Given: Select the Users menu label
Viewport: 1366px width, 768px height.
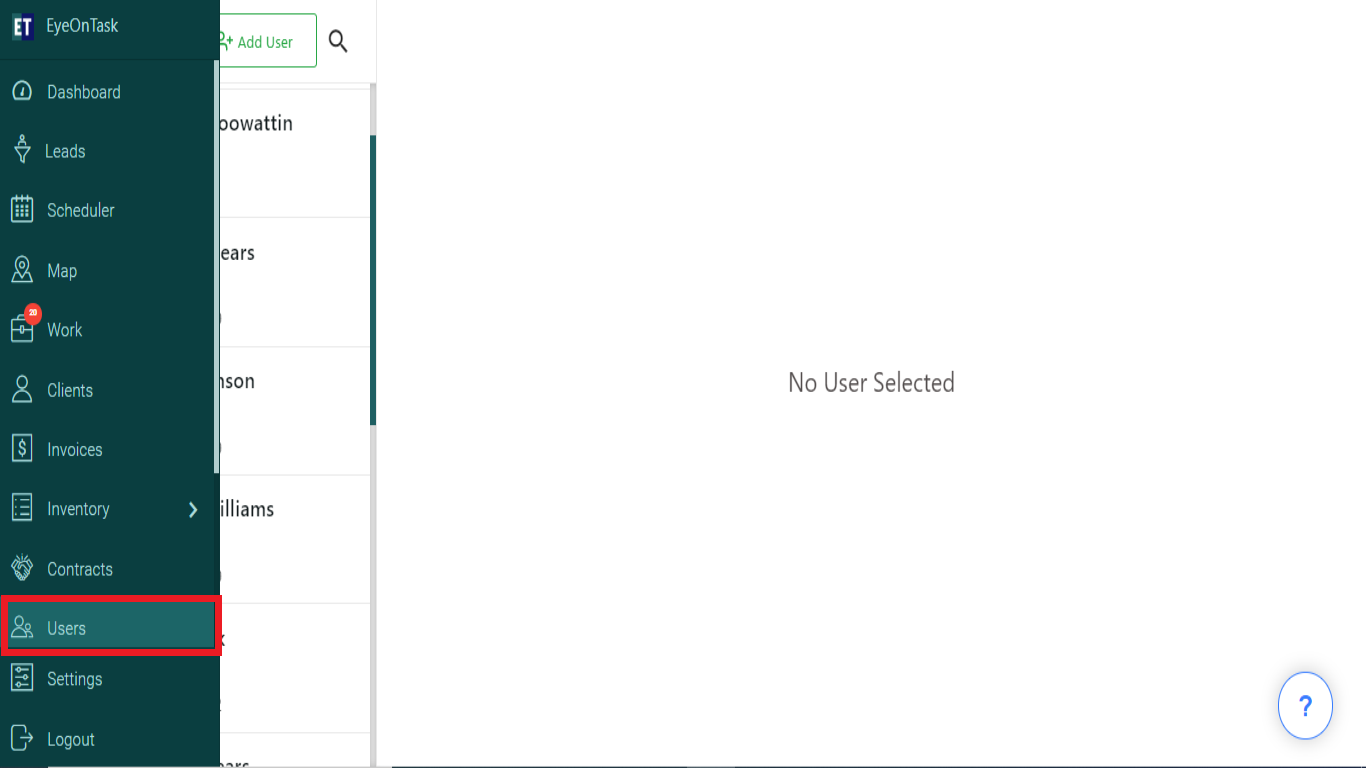Looking at the screenshot, I should pos(67,628).
